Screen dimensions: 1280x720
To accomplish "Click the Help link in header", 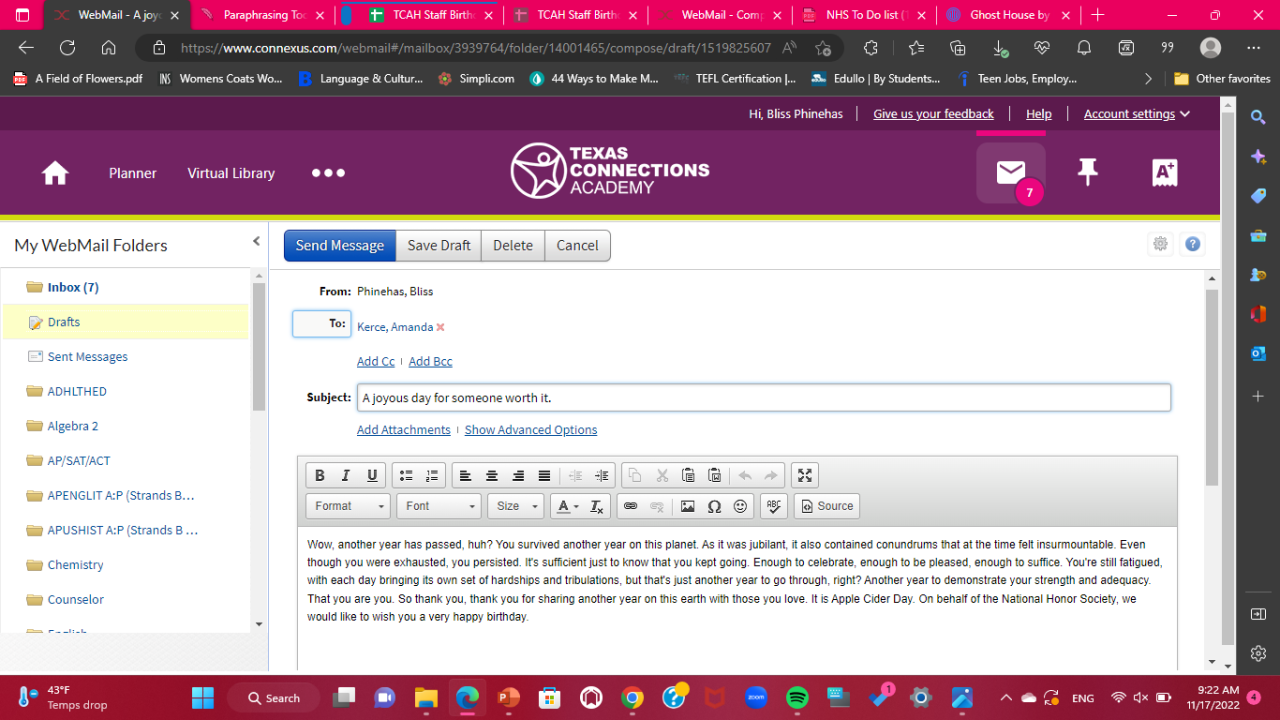I will pos(1039,114).
